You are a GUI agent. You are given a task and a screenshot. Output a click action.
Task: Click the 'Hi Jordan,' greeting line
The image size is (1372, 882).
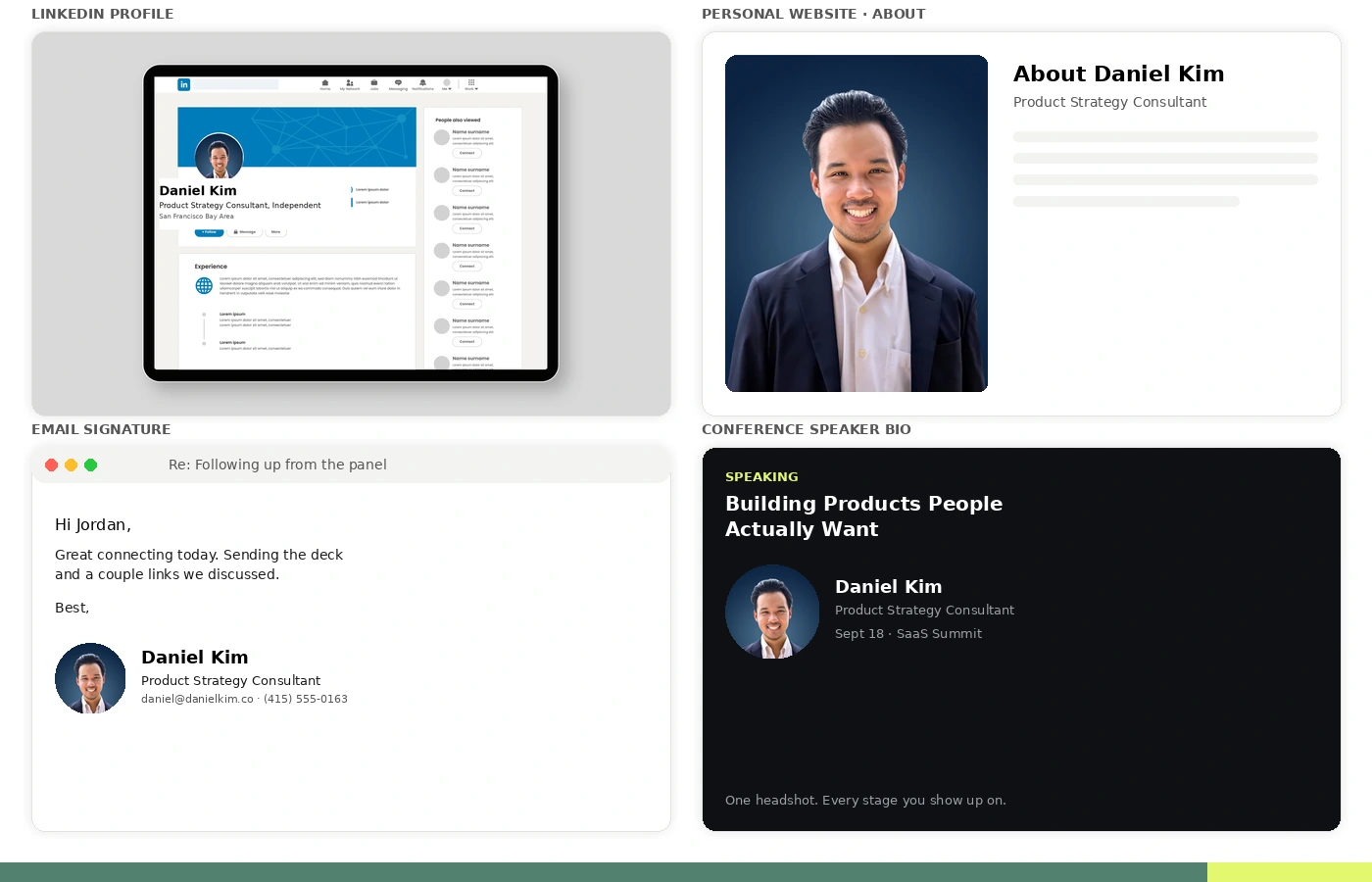tap(93, 524)
